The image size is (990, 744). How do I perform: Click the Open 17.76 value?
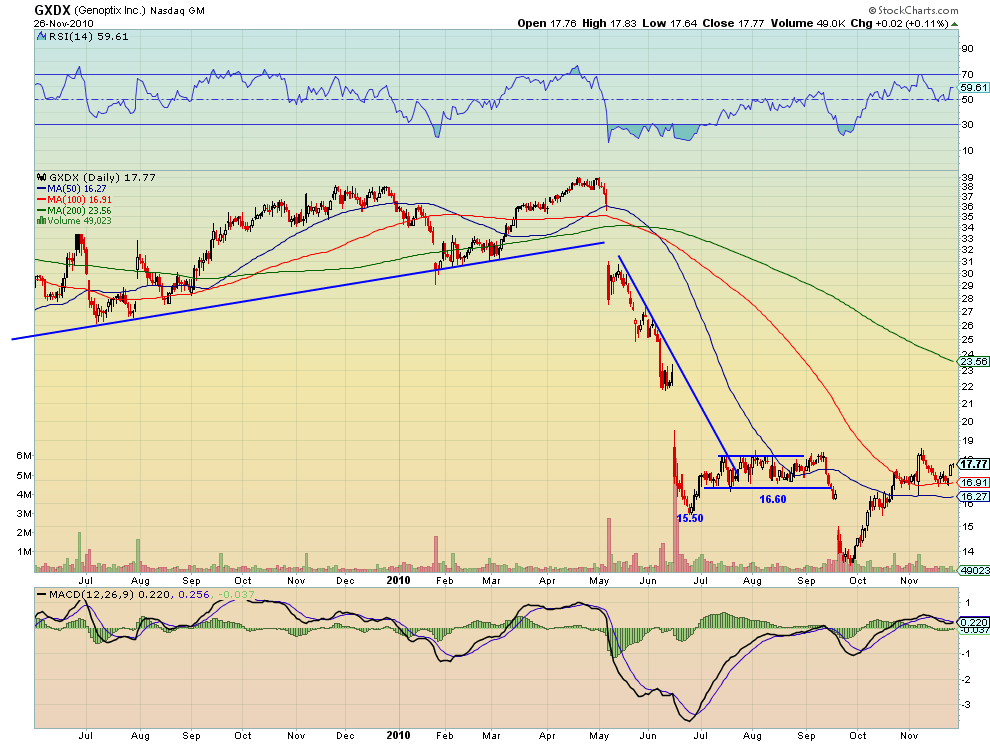point(547,23)
